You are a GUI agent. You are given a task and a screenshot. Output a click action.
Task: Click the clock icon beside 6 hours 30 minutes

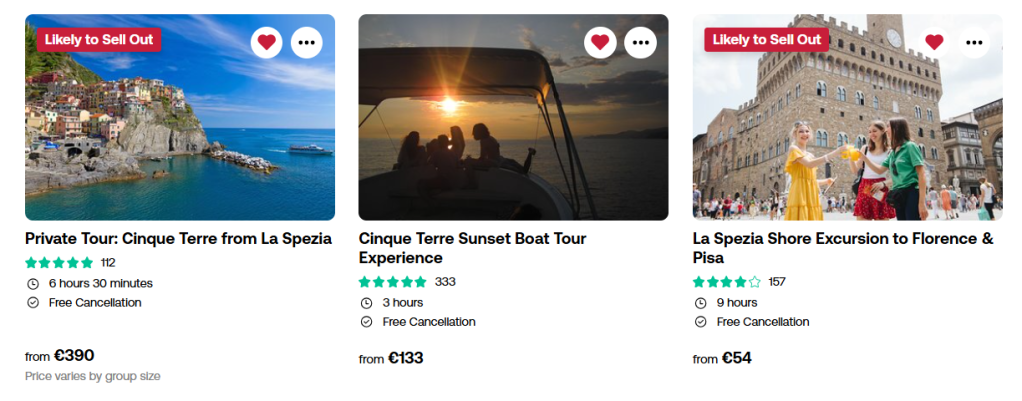pyautogui.click(x=32, y=283)
